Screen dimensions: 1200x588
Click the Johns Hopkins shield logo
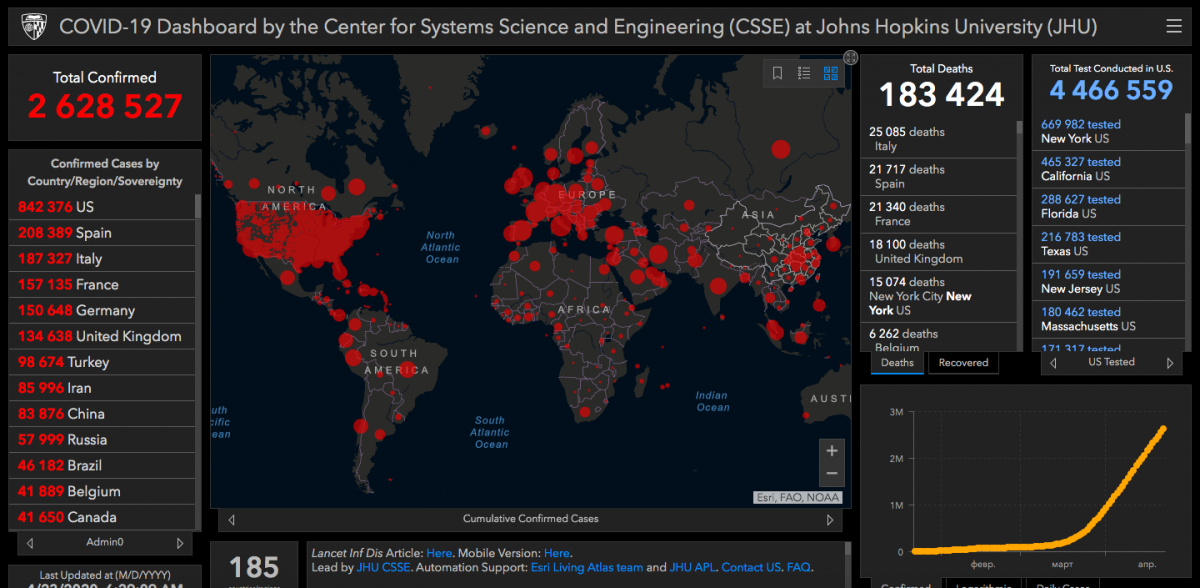[x=32, y=26]
